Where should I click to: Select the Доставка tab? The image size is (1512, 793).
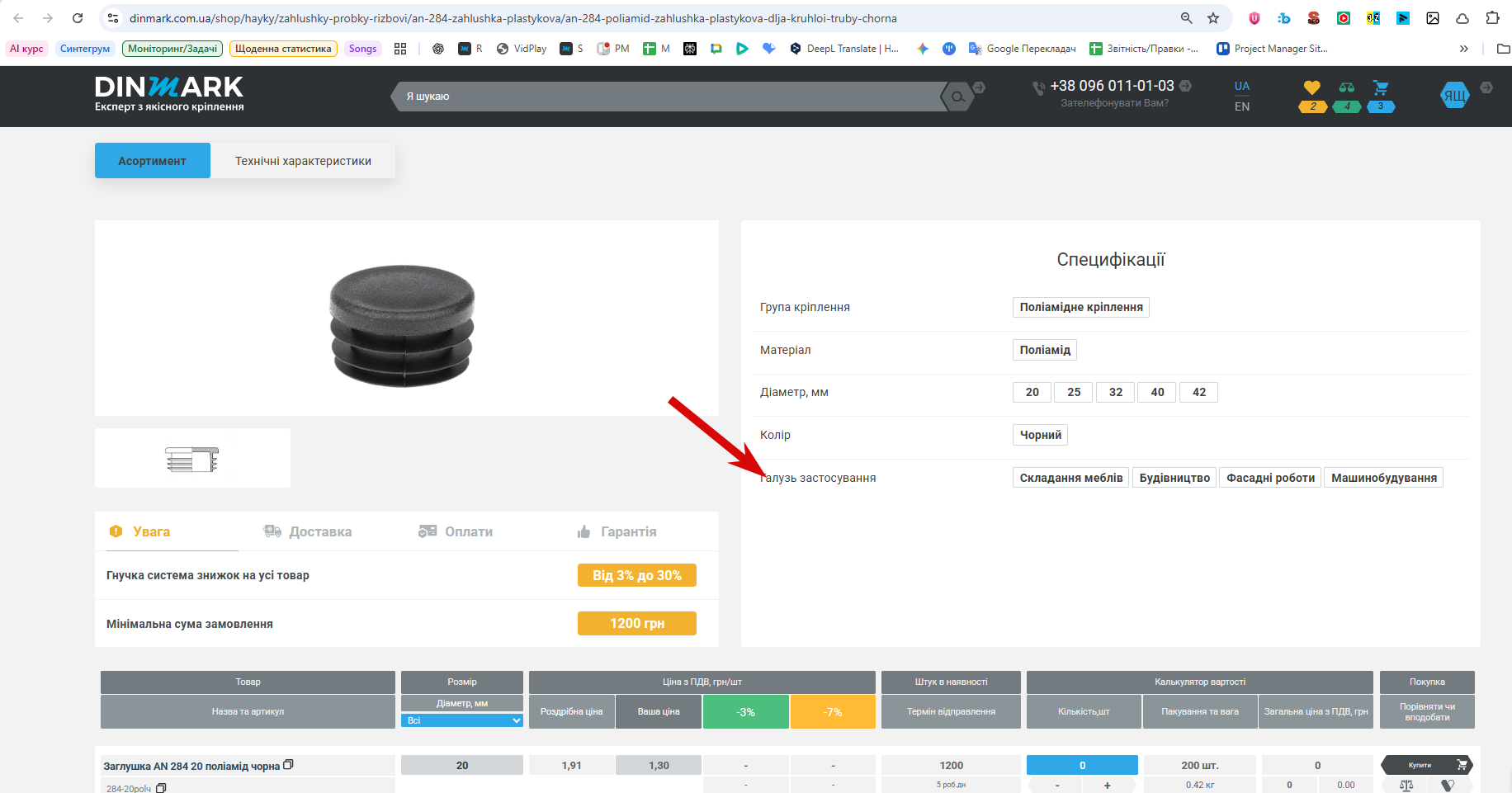pyautogui.click(x=307, y=531)
